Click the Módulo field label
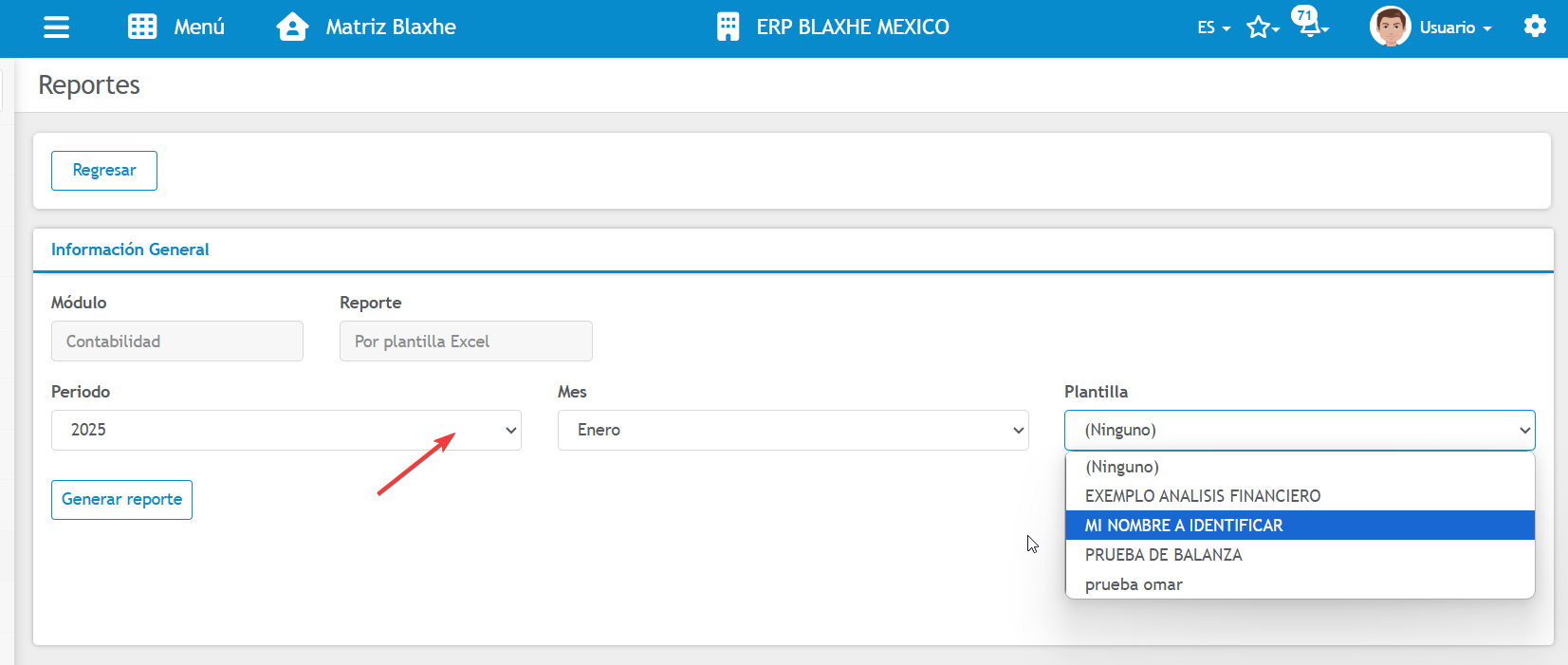The width and height of the screenshot is (1568, 665). 79,303
